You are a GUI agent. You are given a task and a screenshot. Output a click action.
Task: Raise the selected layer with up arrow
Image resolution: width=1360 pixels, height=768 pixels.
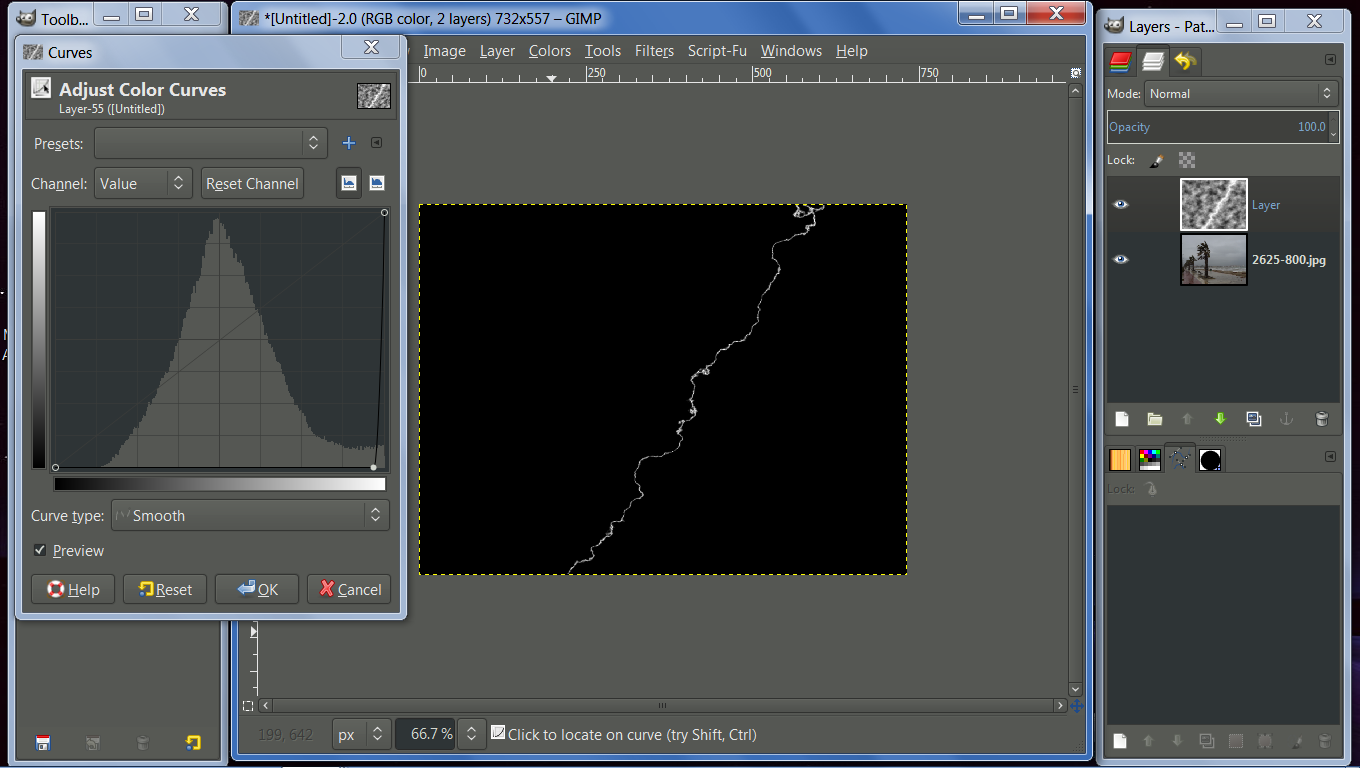(1187, 419)
